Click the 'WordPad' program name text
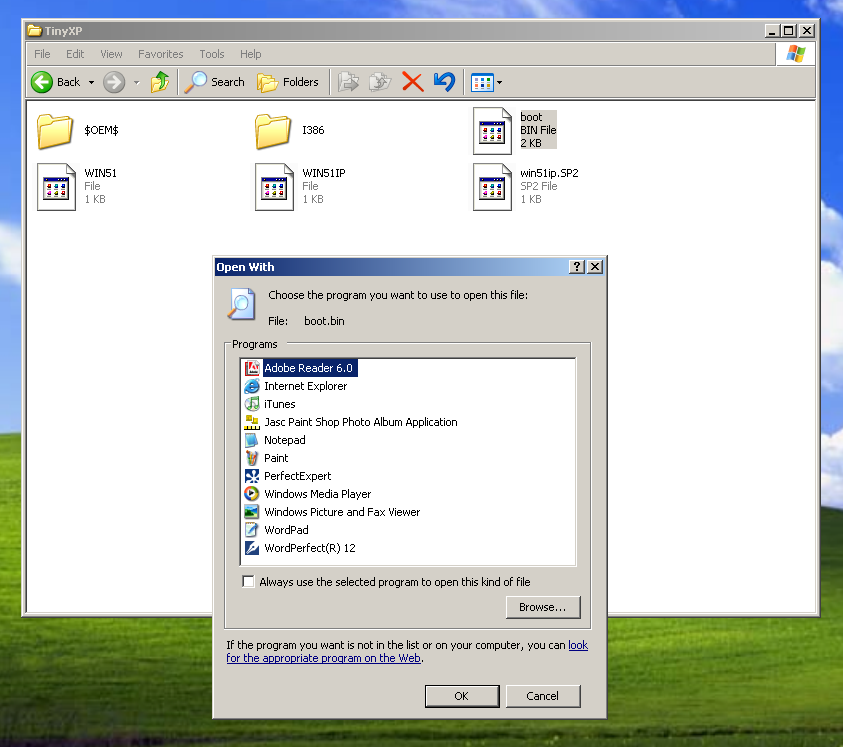Viewport: 843px width, 747px height. (x=286, y=530)
